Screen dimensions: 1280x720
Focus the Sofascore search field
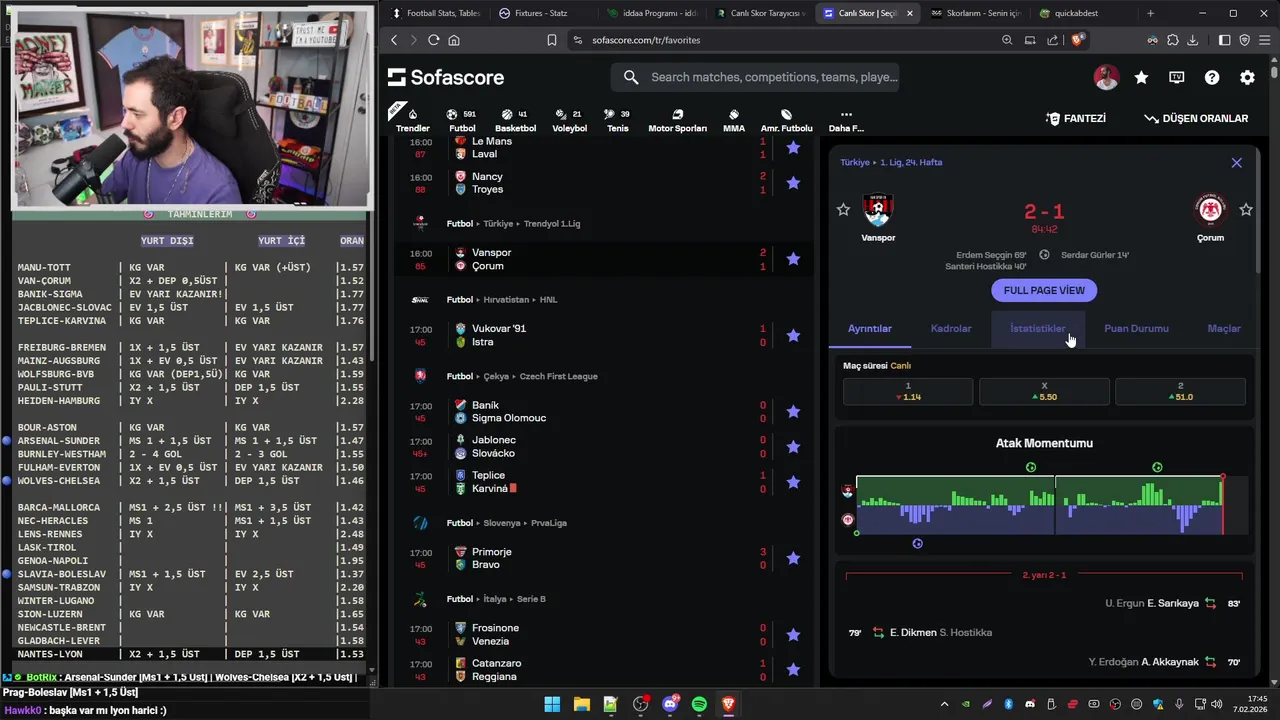pos(755,77)
